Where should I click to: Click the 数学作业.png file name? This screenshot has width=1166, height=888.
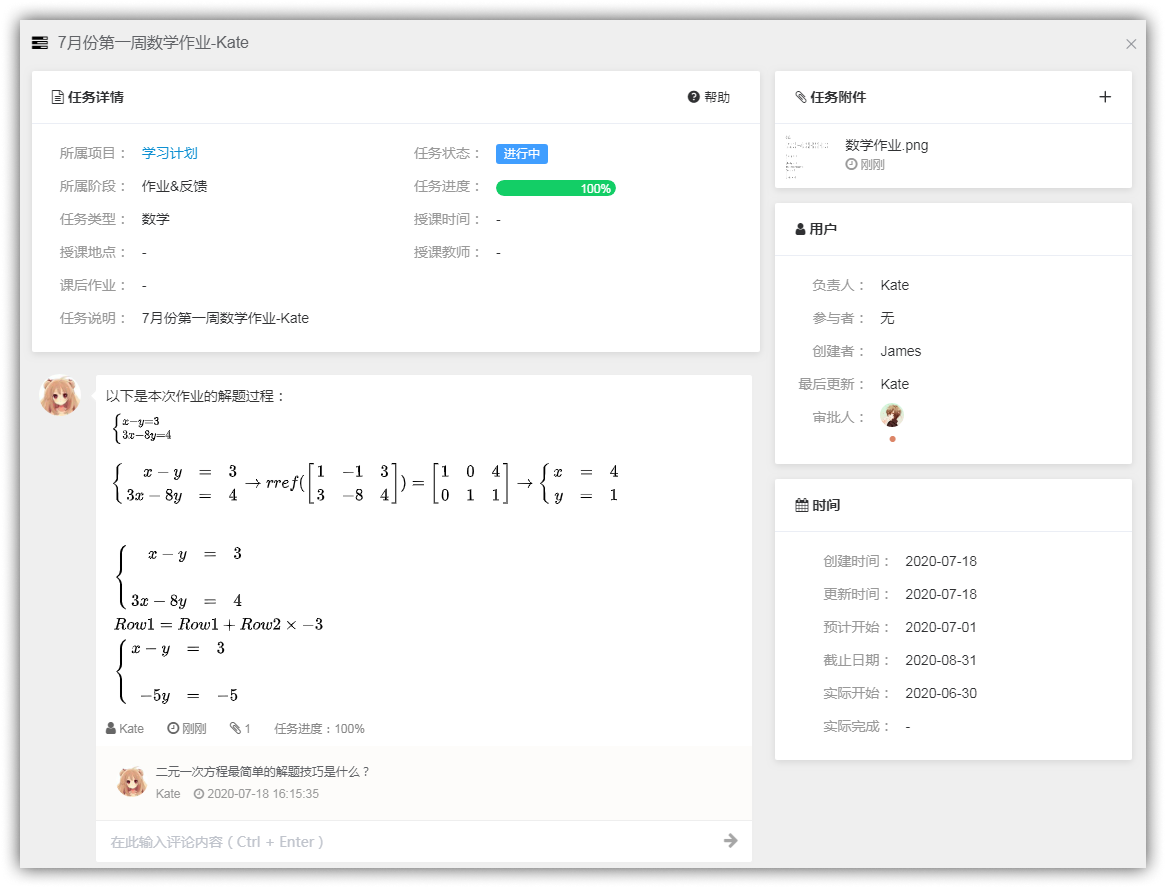[886, 145]
